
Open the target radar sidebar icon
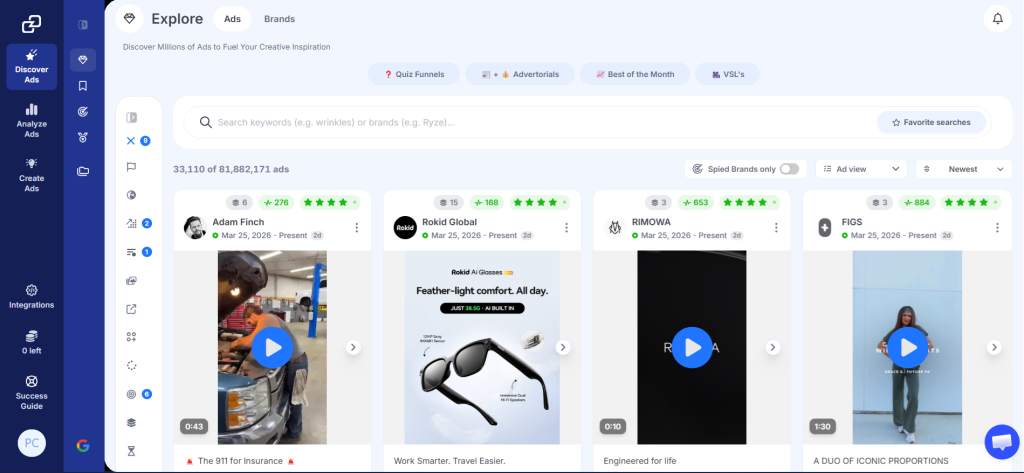(x=83, y=112)
